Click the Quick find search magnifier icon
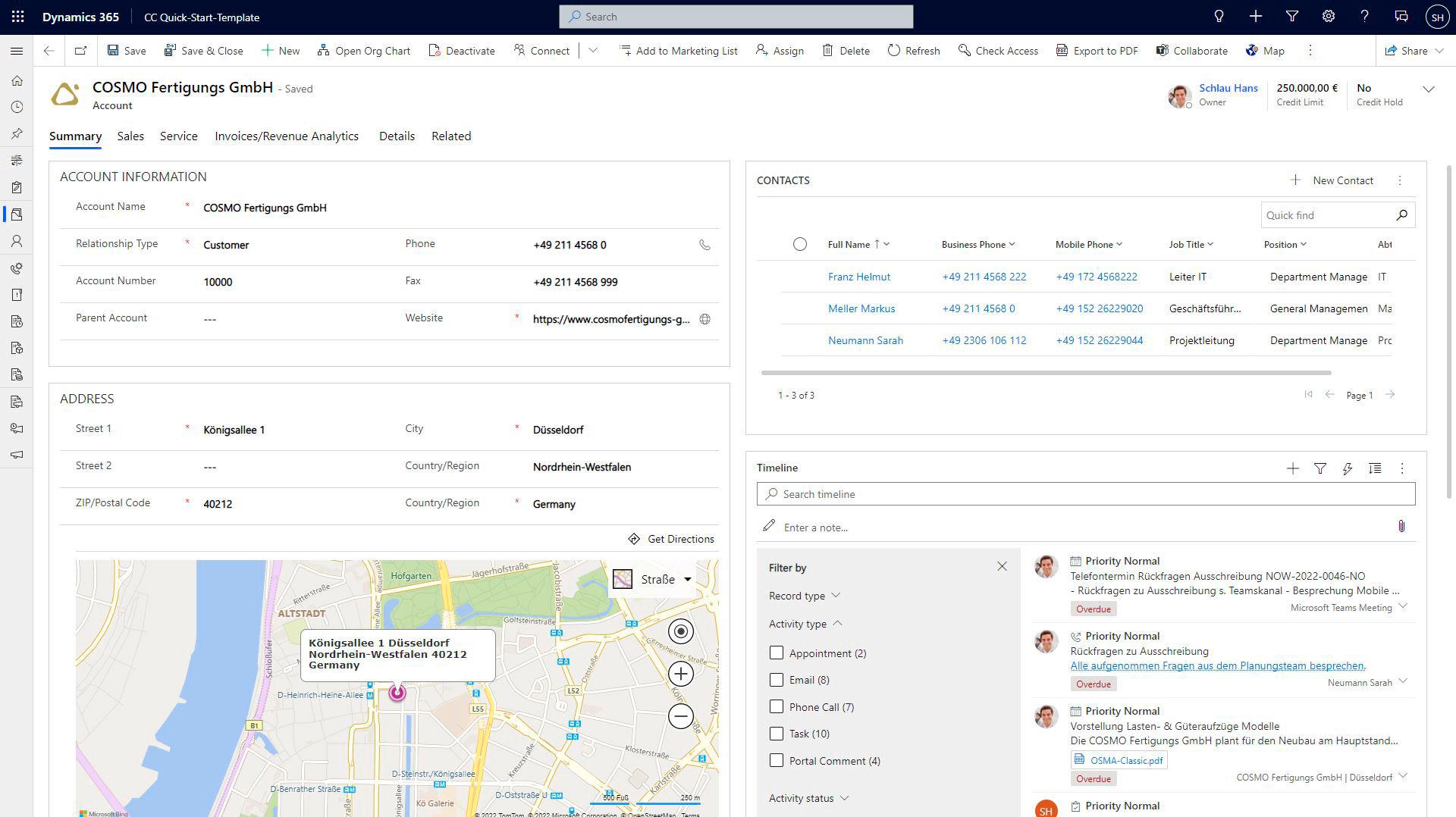 click(1402, 215)
